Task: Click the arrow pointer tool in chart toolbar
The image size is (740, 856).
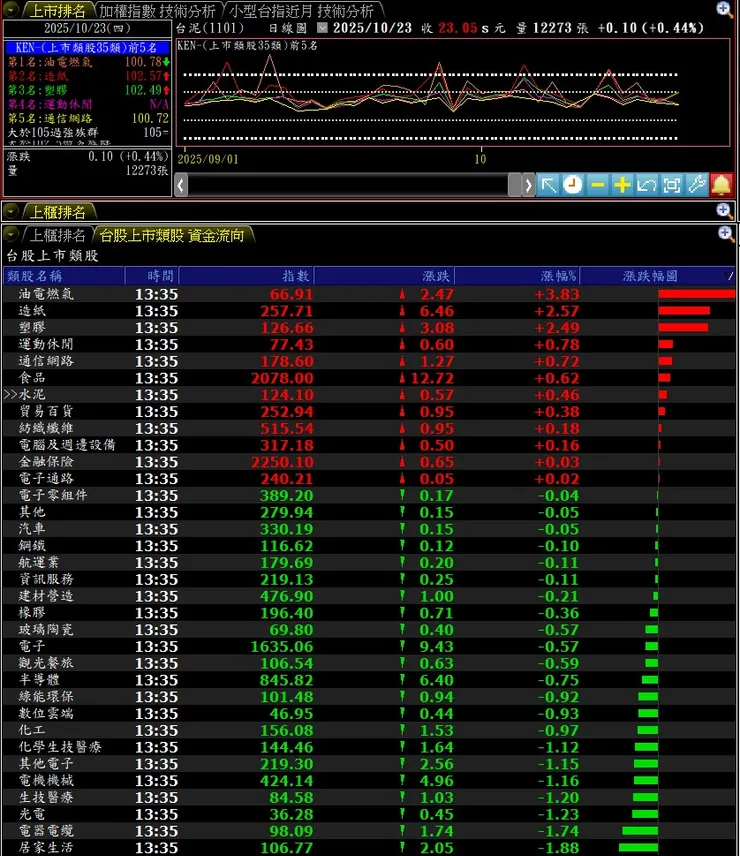Action: (548, 185)
